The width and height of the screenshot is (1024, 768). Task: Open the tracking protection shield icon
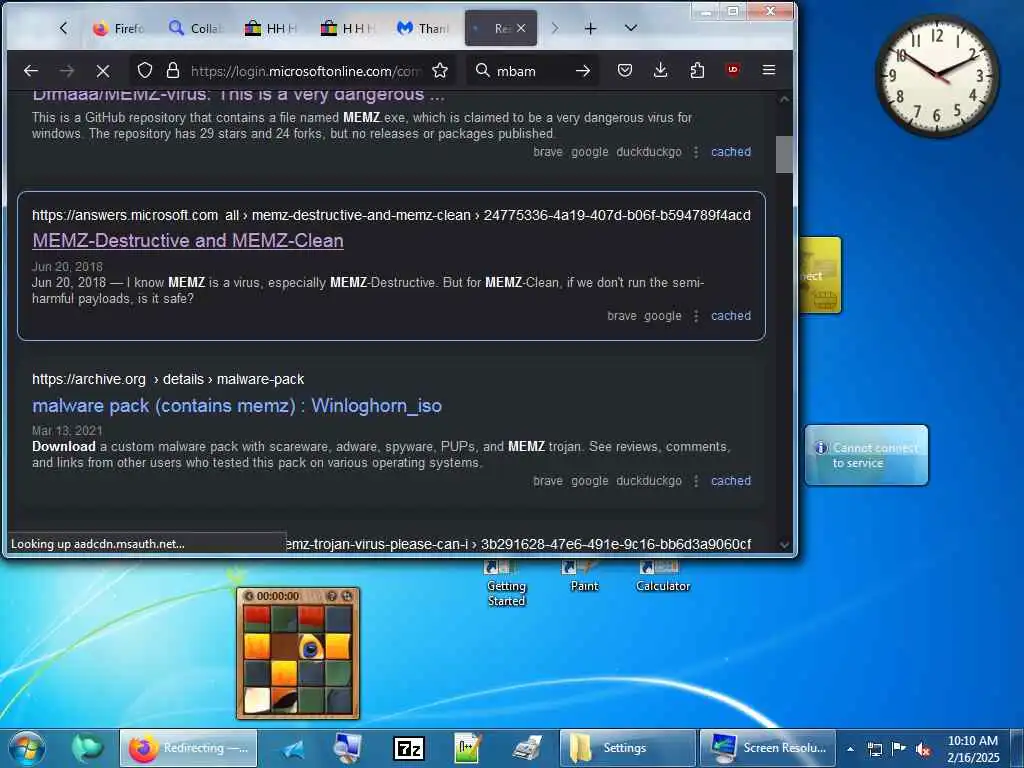(x=145, y=71)
